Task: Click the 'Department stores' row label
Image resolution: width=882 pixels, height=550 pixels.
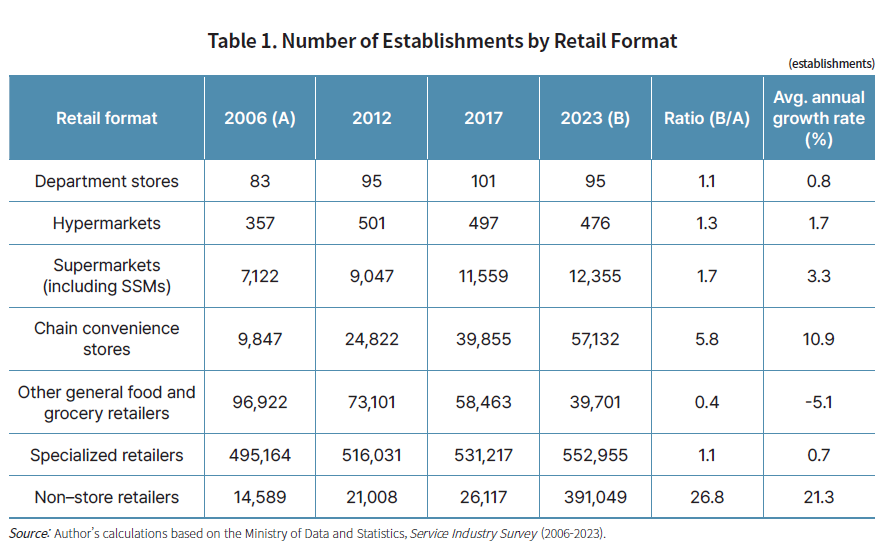Action: [106, 181]
